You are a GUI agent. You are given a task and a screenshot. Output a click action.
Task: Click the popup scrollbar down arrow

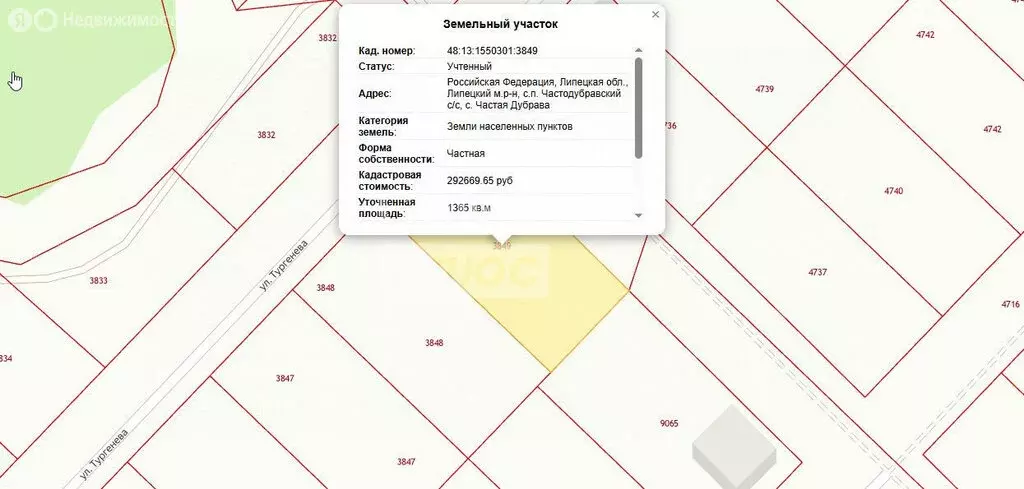pos(639,215)
